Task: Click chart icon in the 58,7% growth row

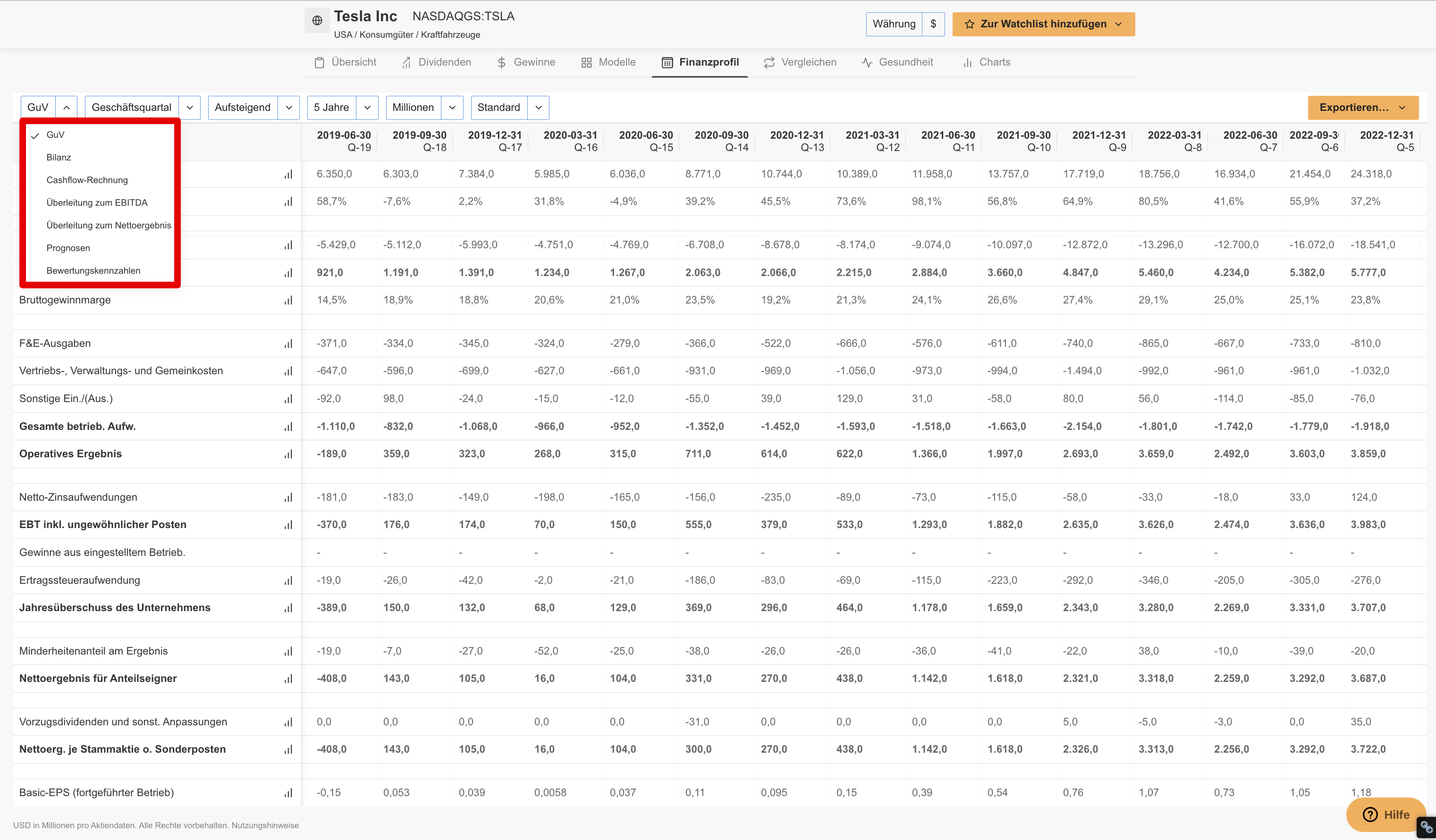Action: 288,202
